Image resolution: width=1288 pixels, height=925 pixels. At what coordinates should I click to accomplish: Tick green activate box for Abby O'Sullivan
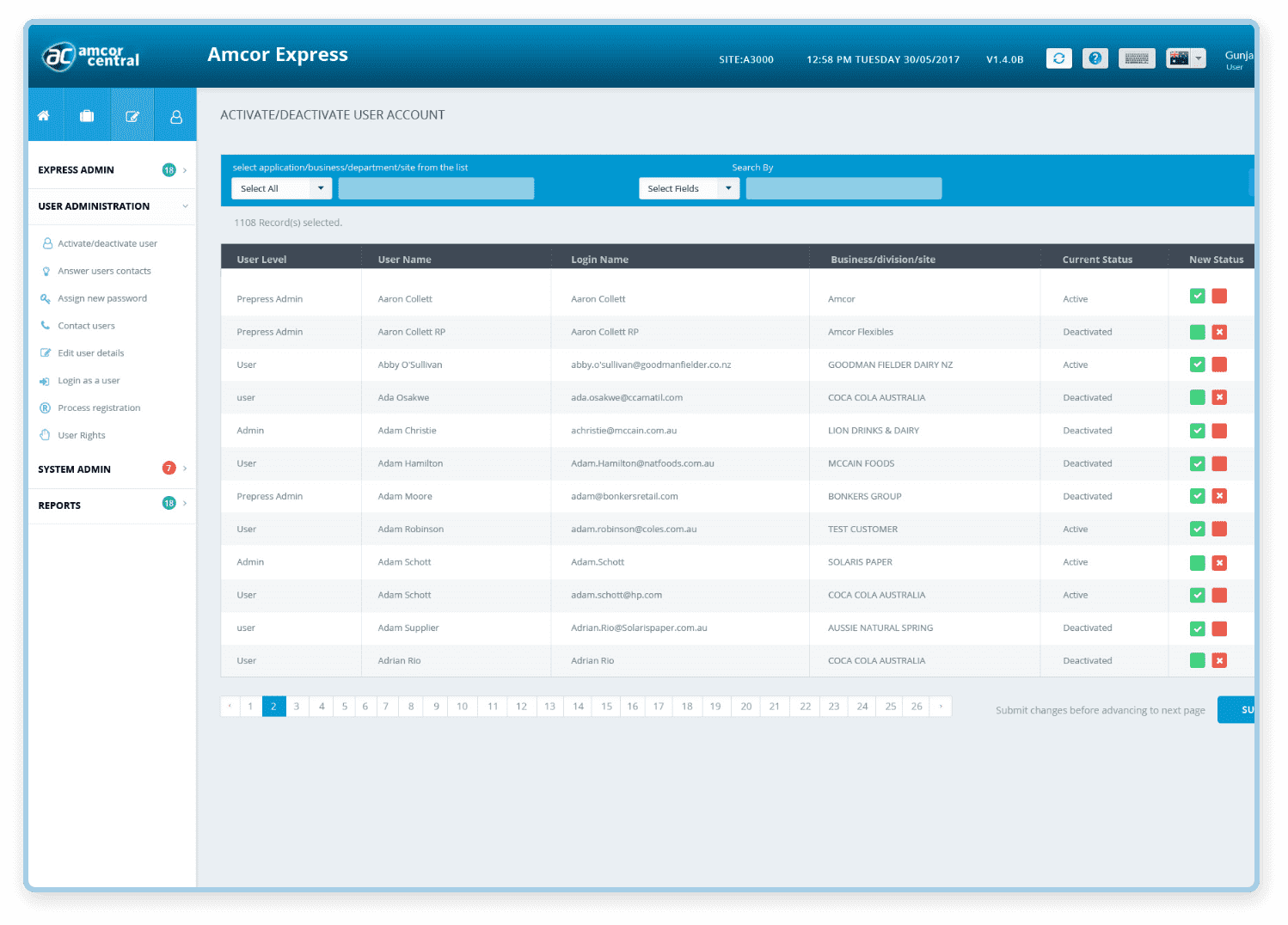point(1197,364)
